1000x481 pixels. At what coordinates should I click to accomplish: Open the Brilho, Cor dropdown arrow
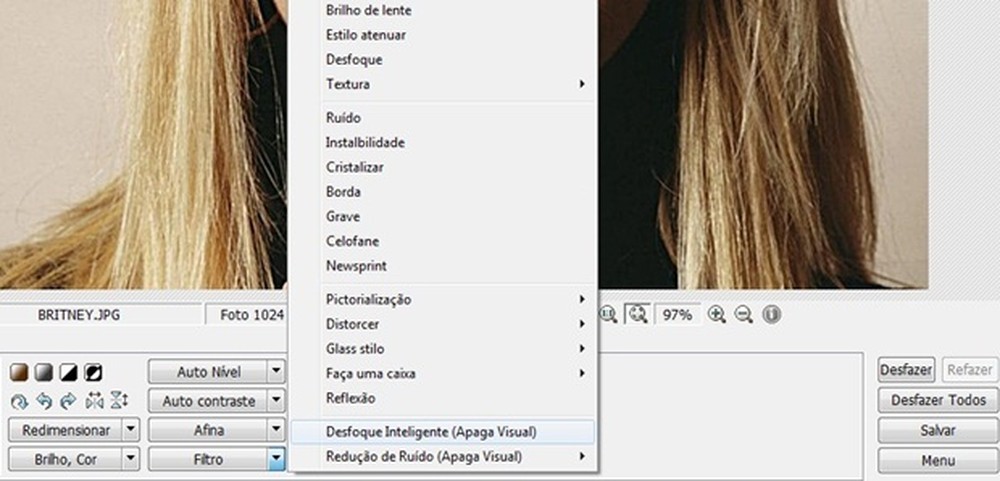tap(130, 459)
